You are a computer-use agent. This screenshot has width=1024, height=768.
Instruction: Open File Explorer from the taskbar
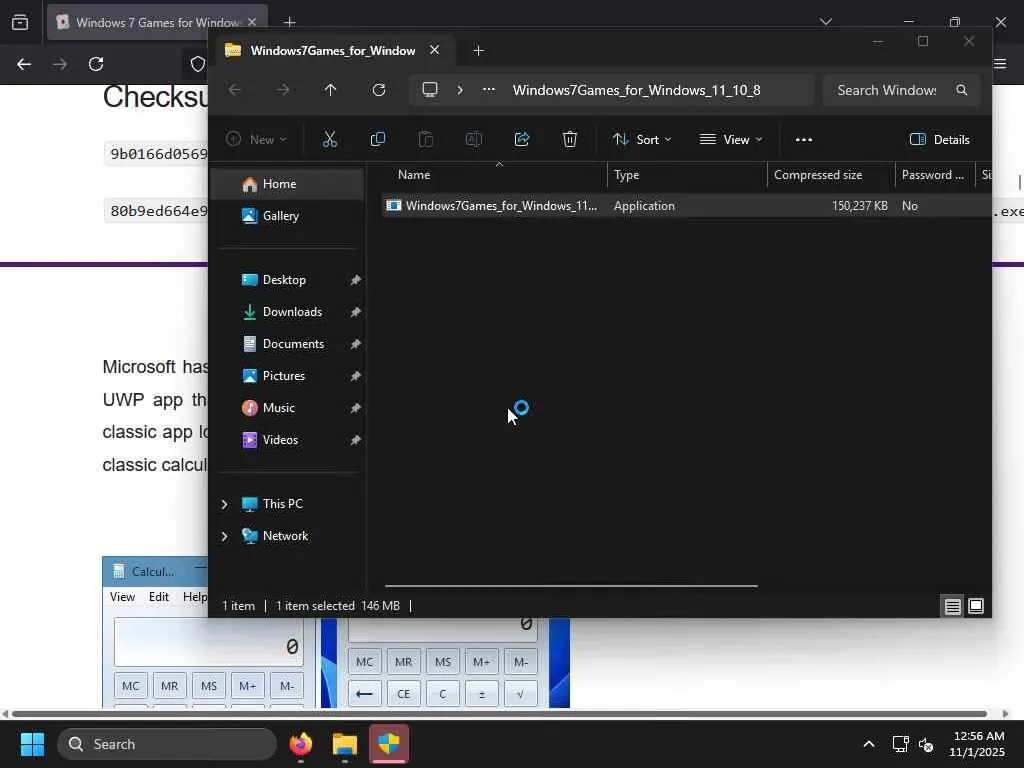[x=345, y=744]
